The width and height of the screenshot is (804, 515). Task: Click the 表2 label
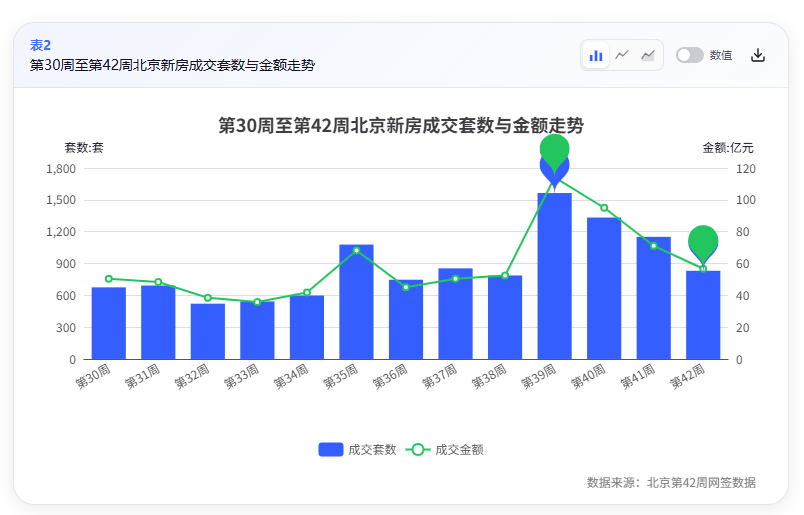[41, 45]
